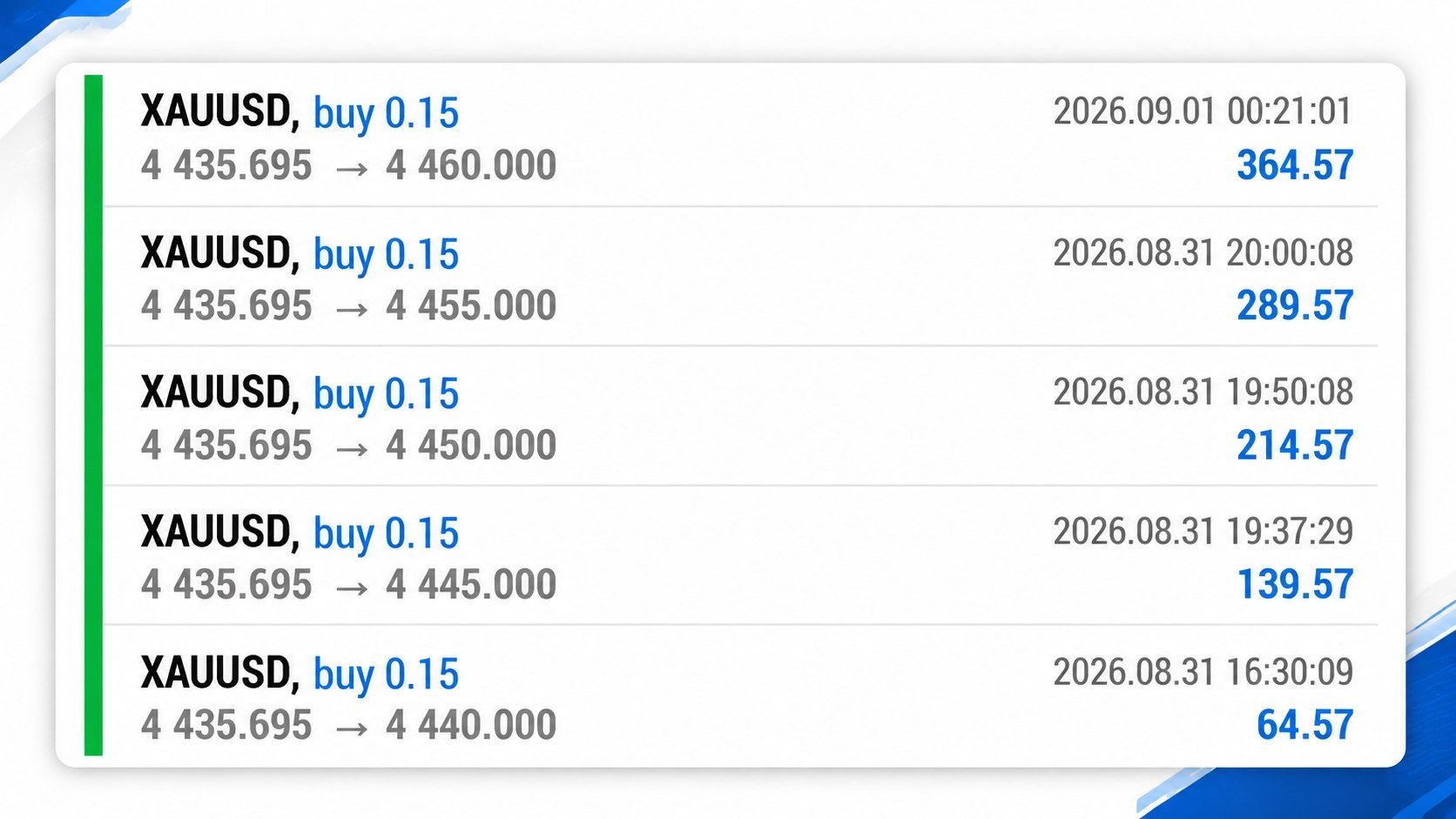Image resolution: width=1456 pixels, height=819 pixels.
Task: Click the 289.57 profit value
Action: tap(1295, 305)
